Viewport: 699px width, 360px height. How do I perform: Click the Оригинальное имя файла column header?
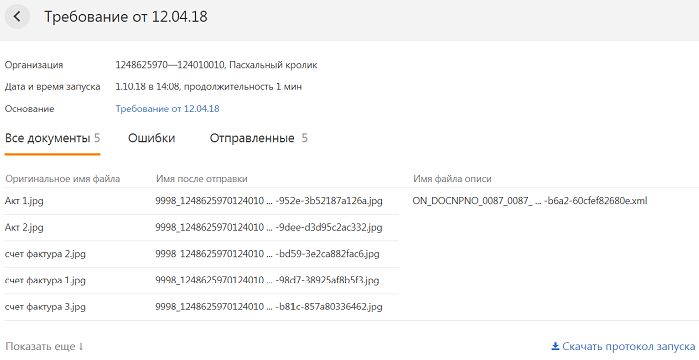coord(62,179)
